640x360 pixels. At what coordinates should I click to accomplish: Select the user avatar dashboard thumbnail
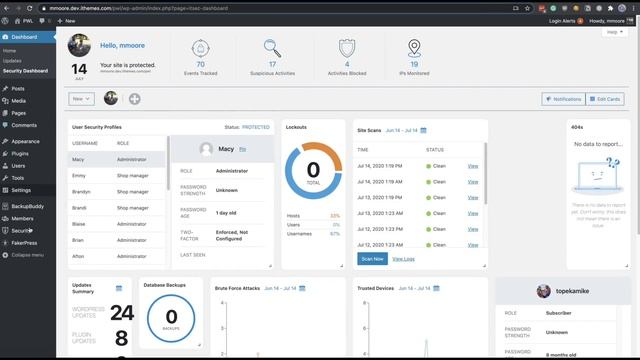click(x=111, y=98)
